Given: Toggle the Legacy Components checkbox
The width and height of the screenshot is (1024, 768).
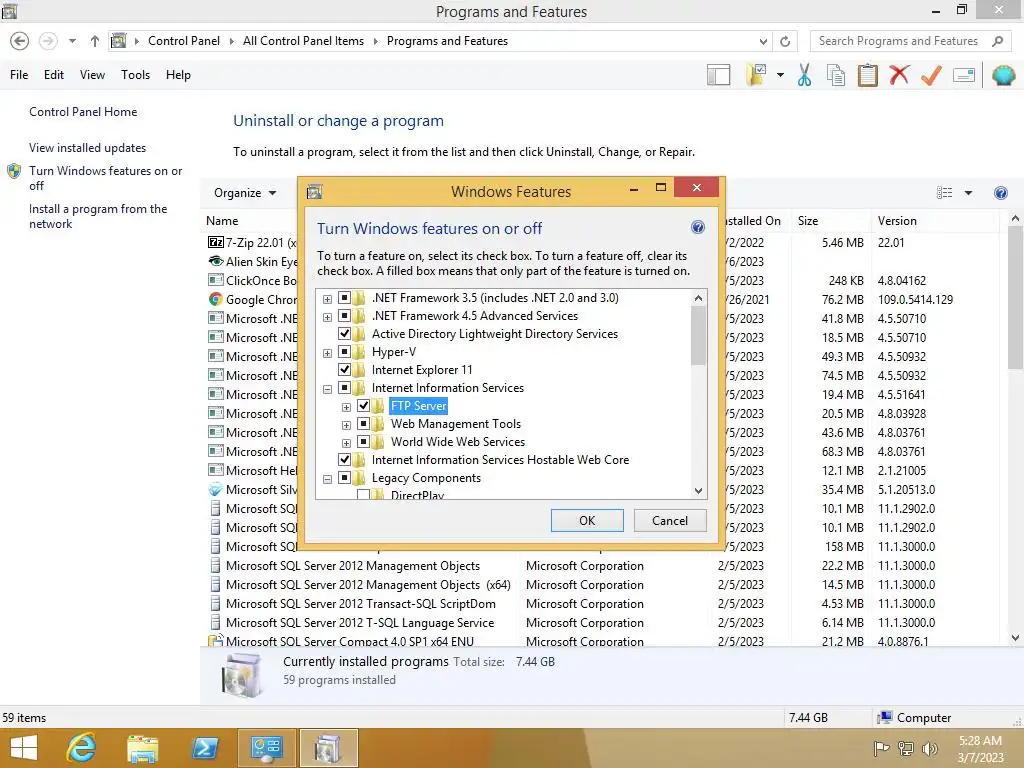Looking at the screenshot, I should pyautogui.click(x=344, y=478).
